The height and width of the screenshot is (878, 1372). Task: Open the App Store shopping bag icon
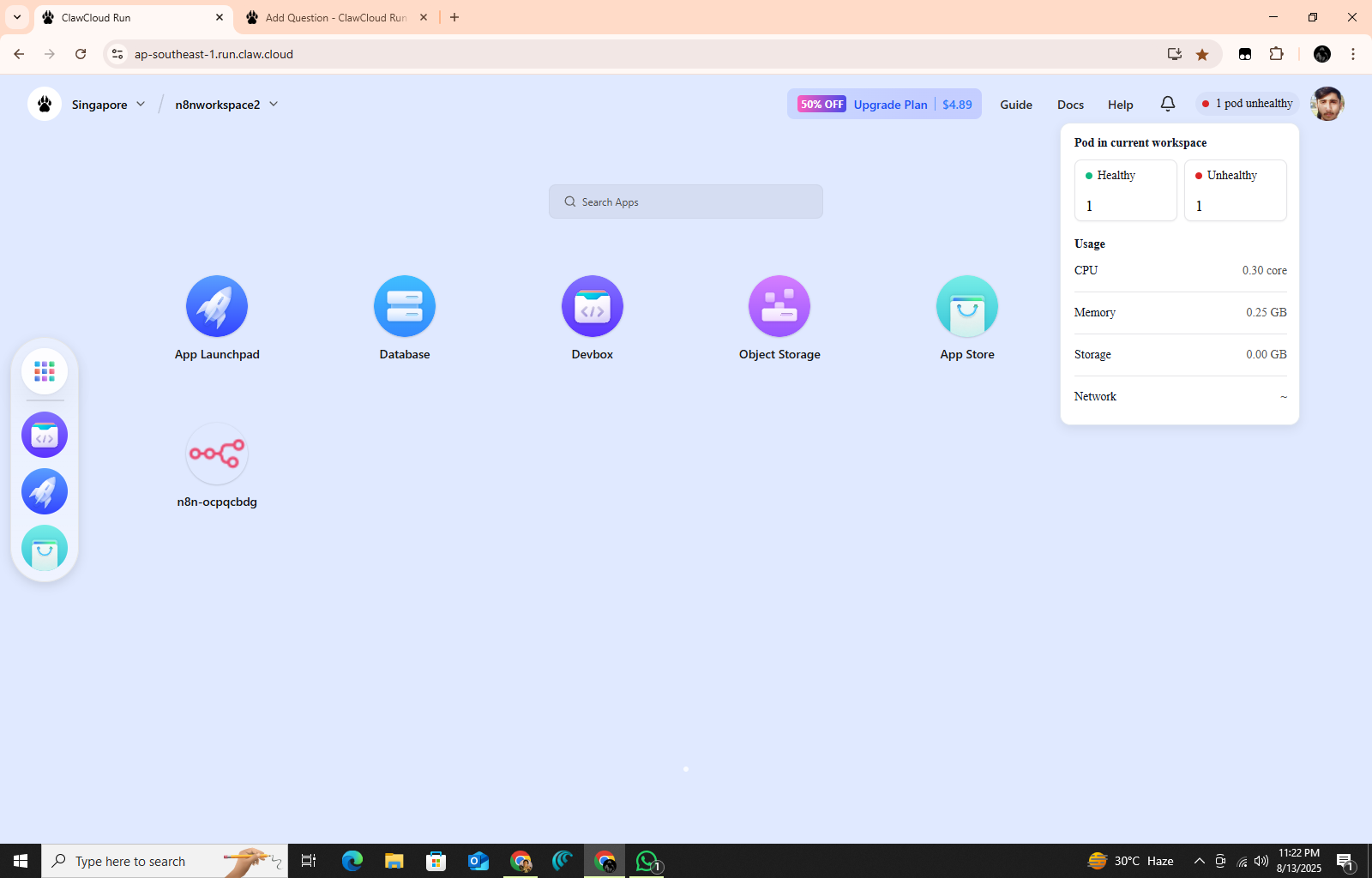click(967, 306)
